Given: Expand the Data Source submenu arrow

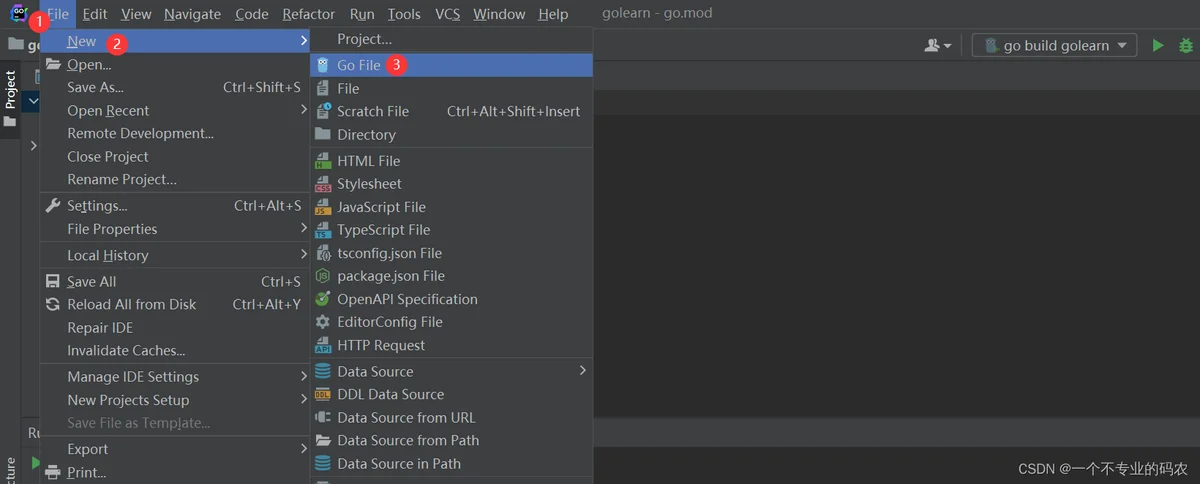Looking at the screenshot, I should [x=583, y=371].
